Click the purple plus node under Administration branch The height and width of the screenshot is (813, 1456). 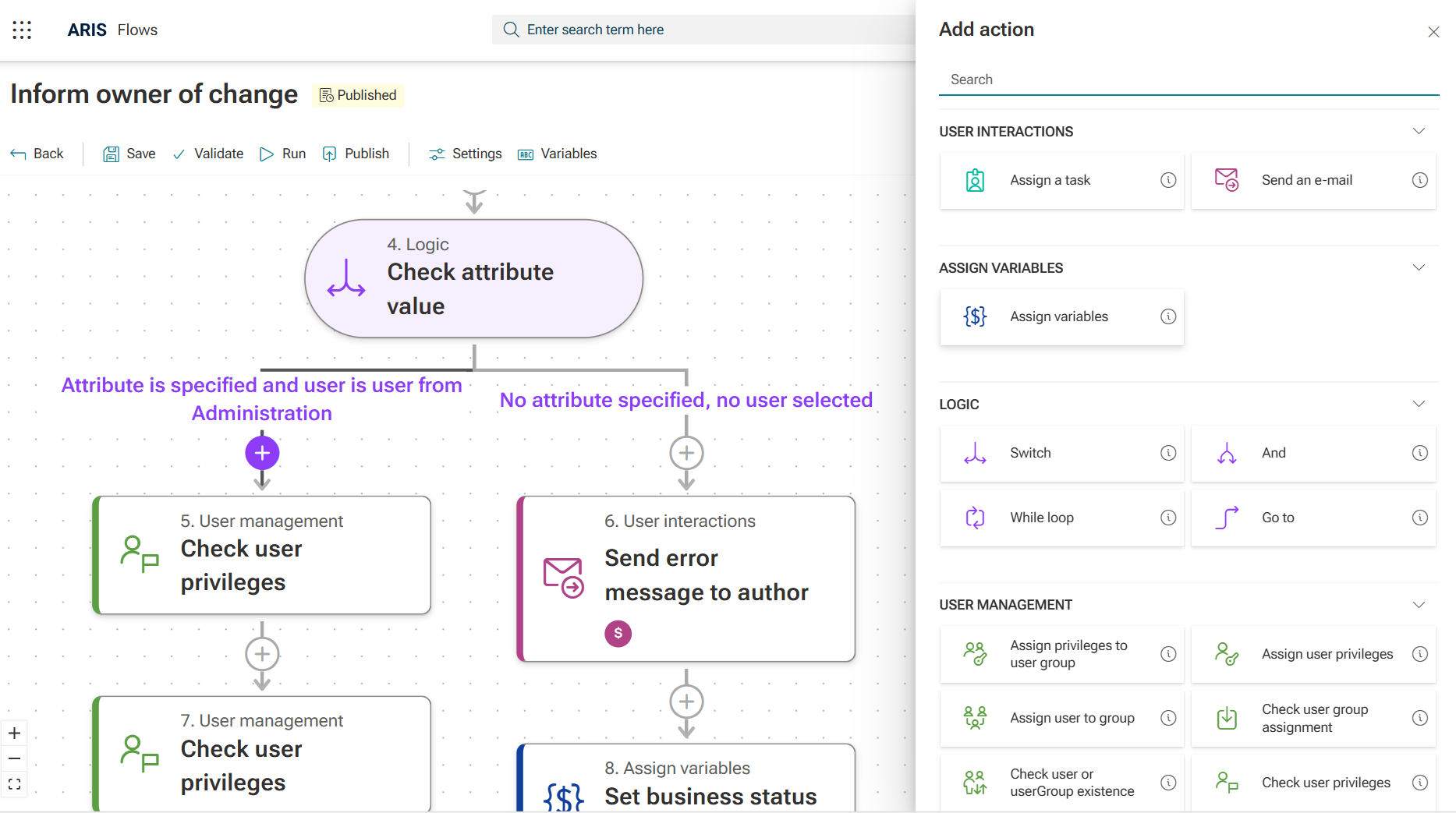click(x=262, y=453)
